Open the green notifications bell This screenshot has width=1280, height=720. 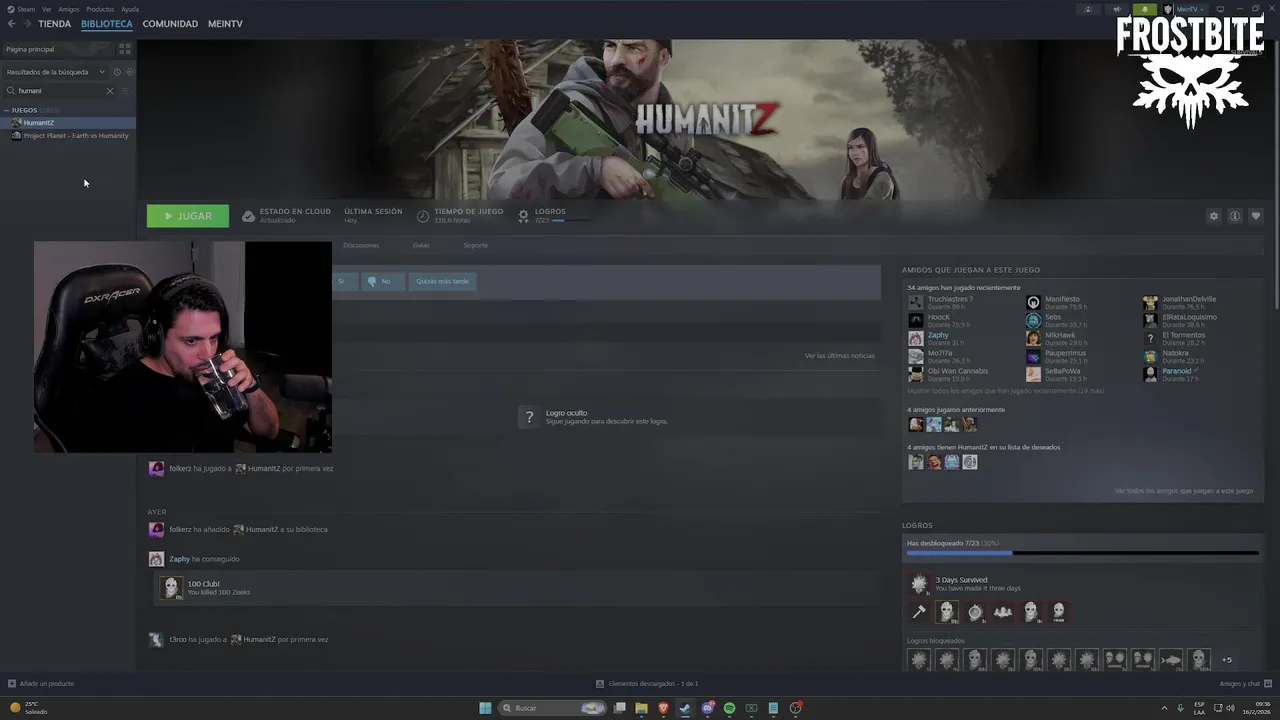(1145, 9)
